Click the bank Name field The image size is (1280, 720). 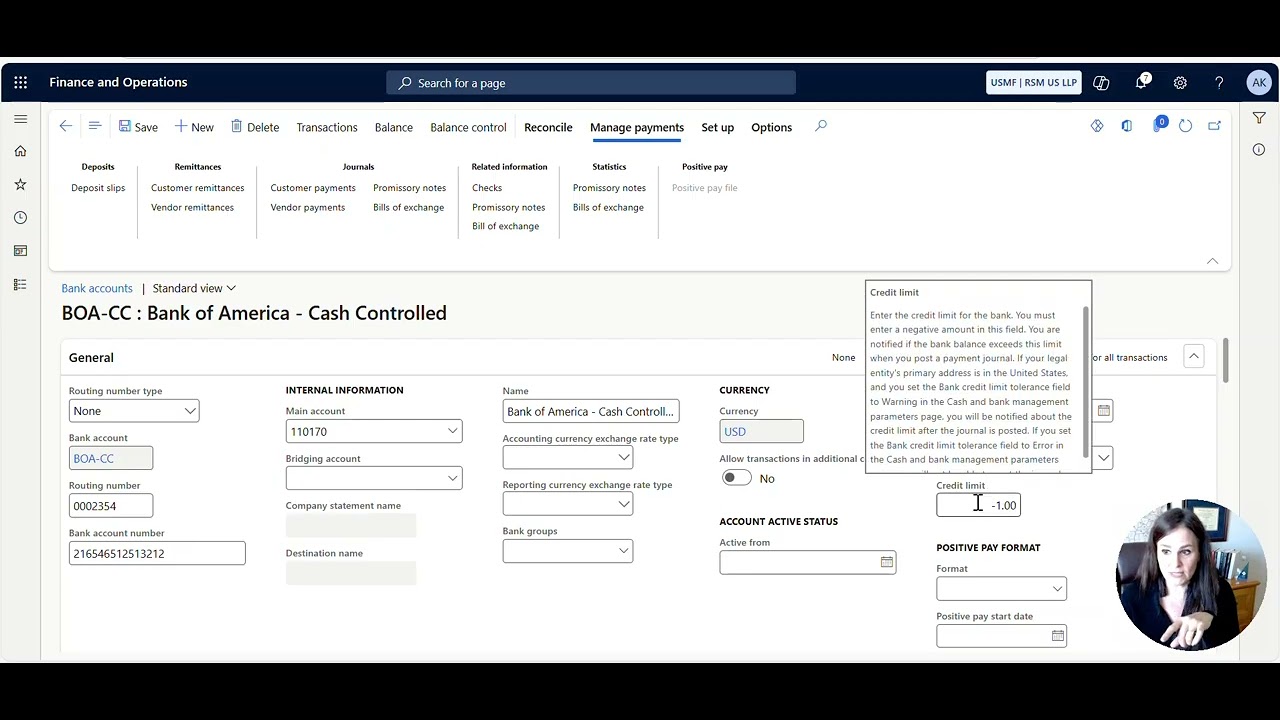click(591, 411)
